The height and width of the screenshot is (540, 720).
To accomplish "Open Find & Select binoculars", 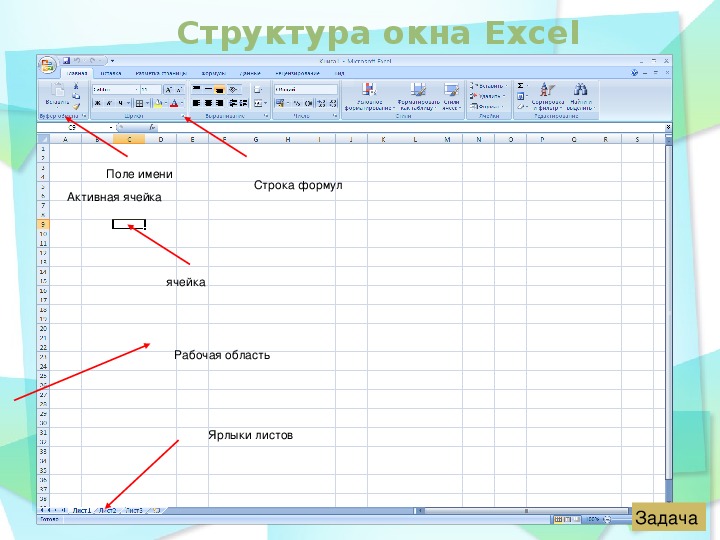I will click(580, 96).
